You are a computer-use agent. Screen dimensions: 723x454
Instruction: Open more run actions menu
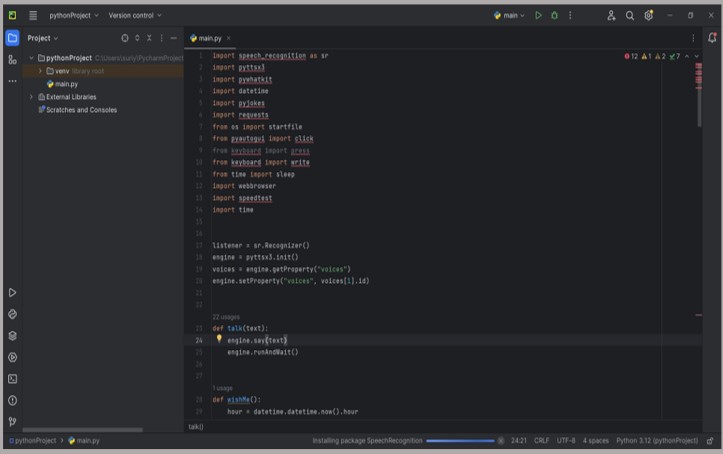(570, 16)
